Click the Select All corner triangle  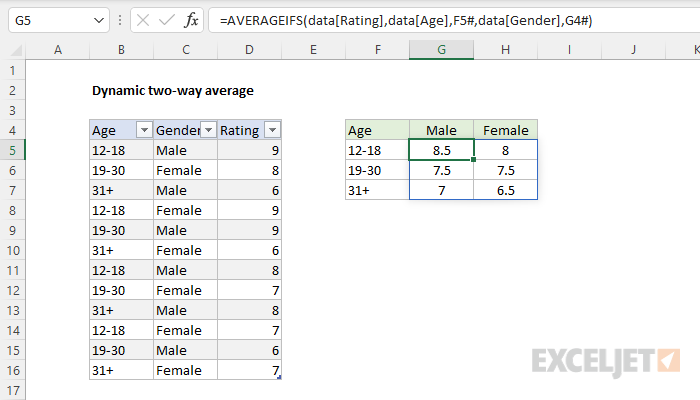pyautogui.click(x=12, y=50)
